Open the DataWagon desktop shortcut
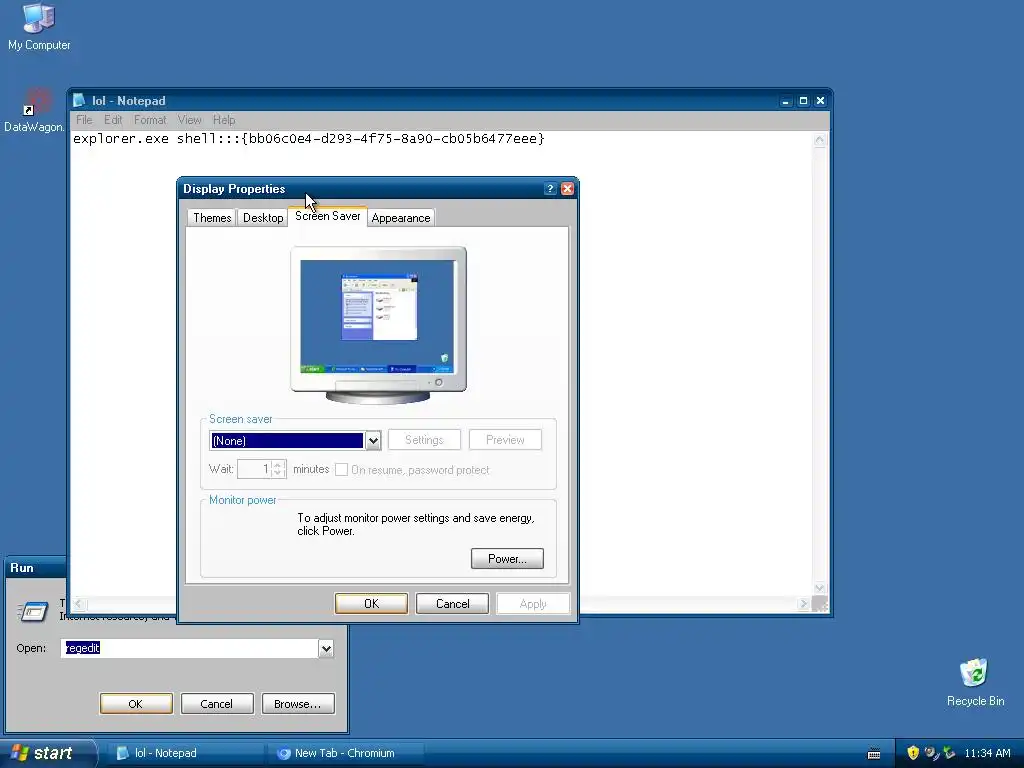Screen dimensions: 1024x768 coord(34,110)
